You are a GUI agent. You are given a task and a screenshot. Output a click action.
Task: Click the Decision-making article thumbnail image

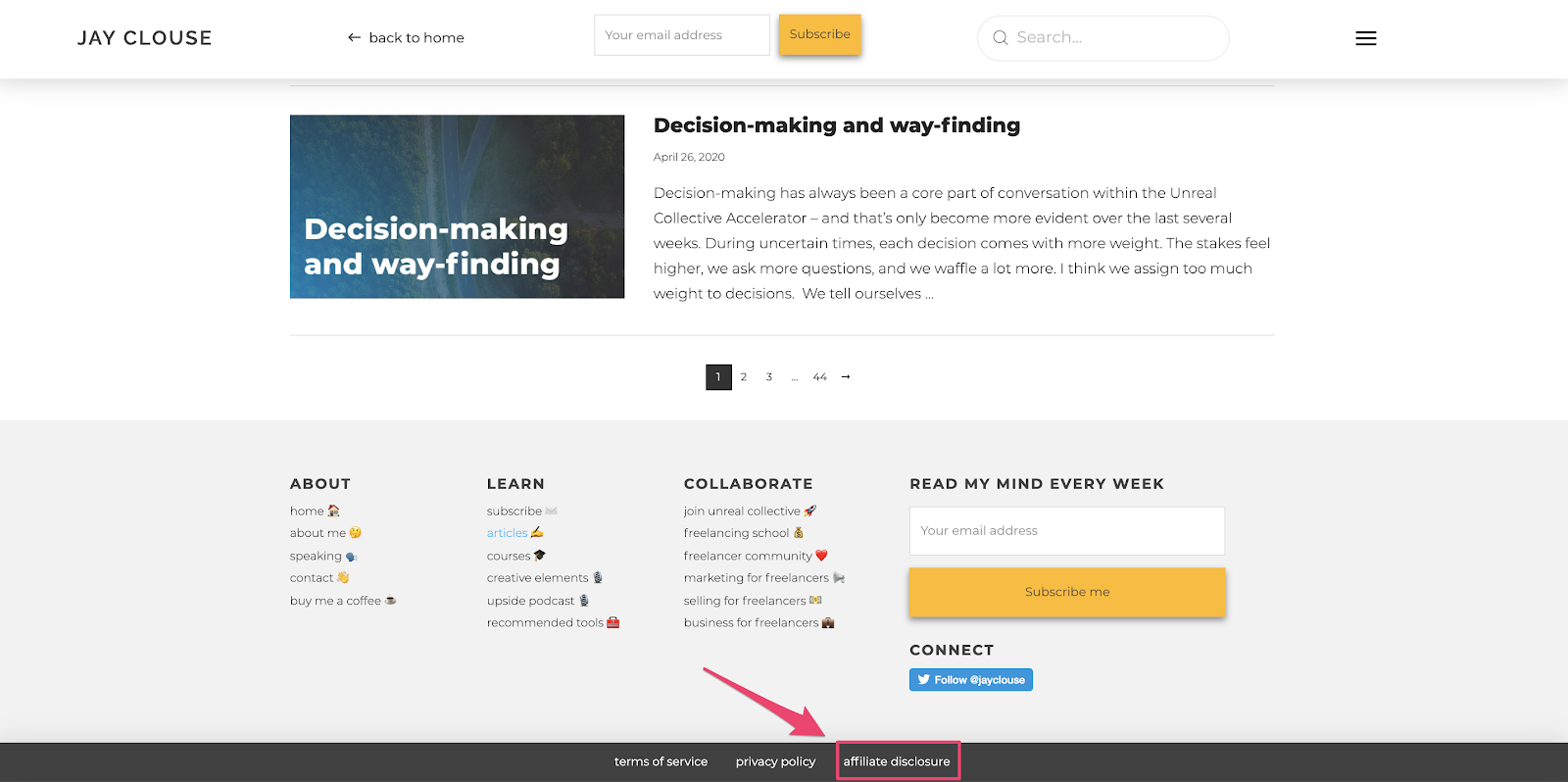(457, 207)
